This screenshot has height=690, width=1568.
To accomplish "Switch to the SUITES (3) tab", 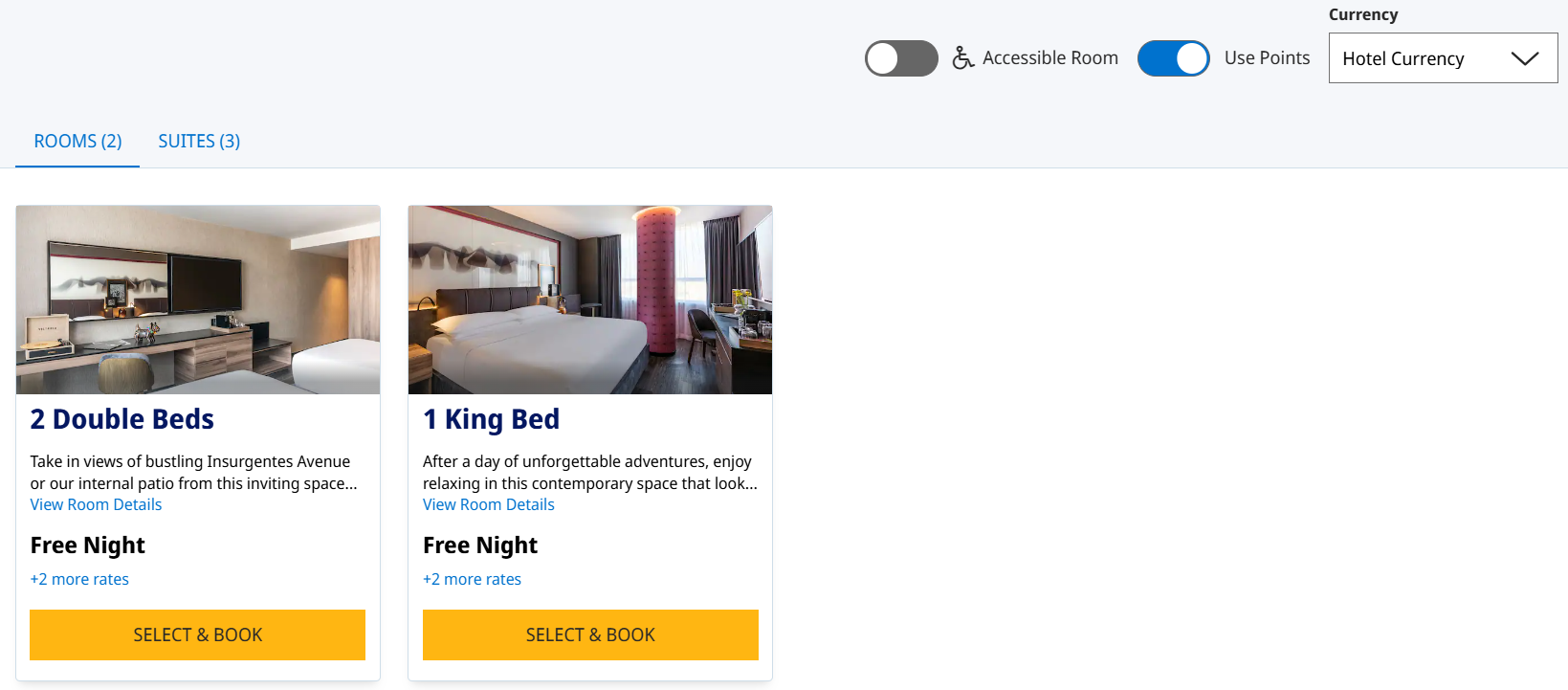I will coord(198,141).
